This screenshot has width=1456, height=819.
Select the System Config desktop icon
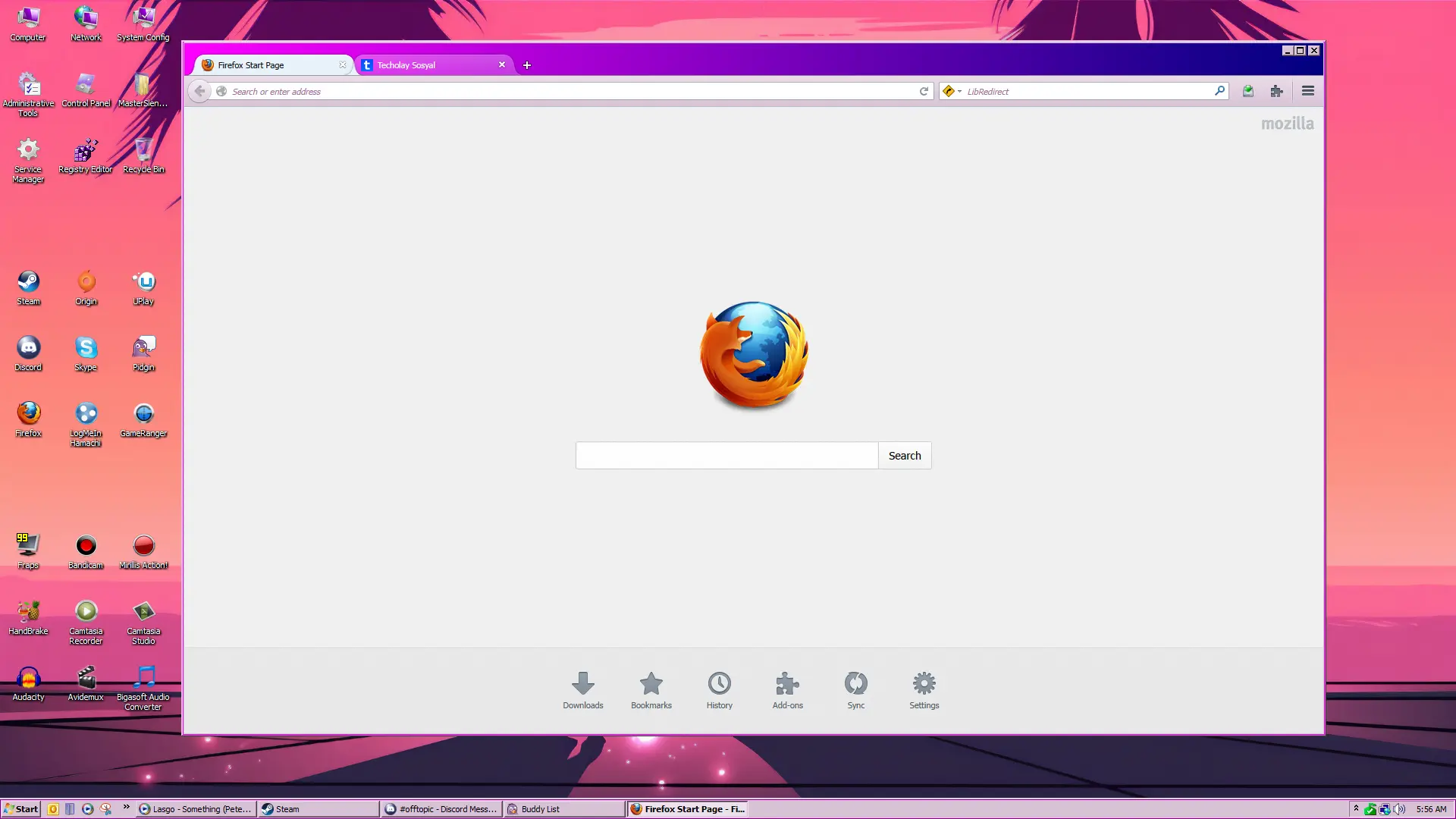143,24
